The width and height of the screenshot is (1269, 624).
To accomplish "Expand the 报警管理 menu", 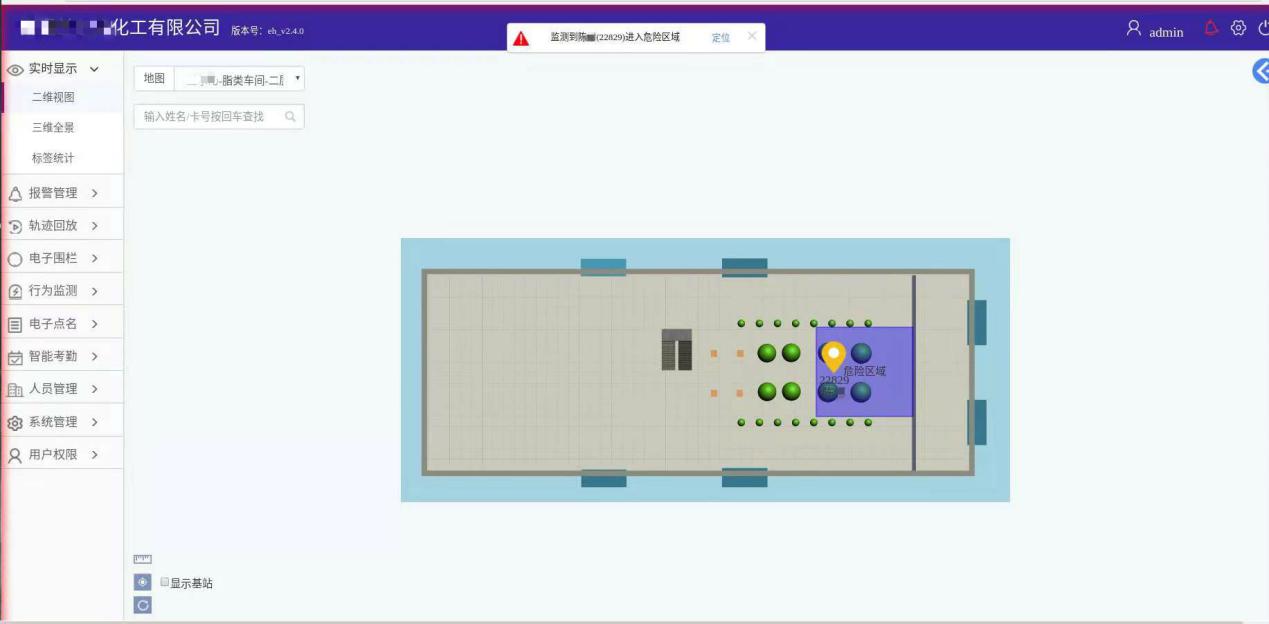I will (62, 193).
